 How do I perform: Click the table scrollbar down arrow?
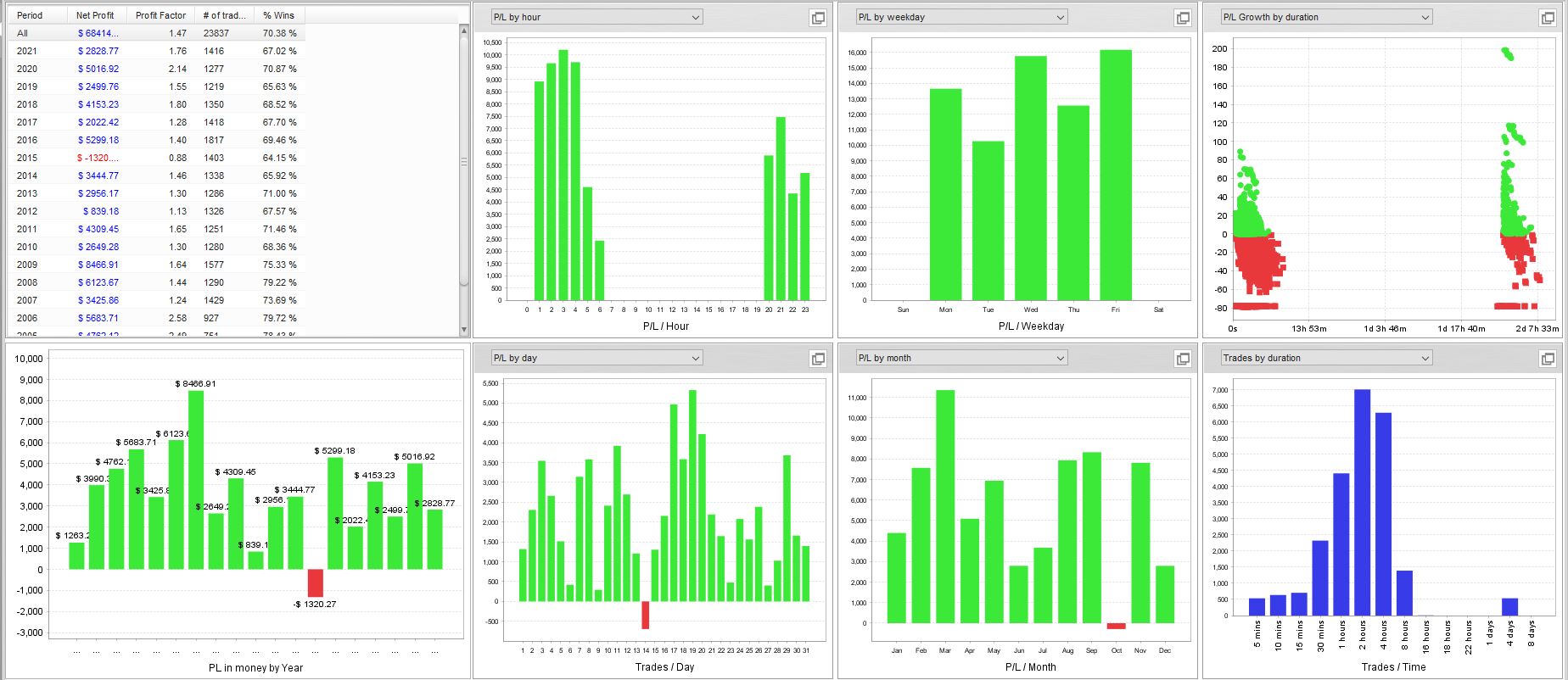[x=464, y=330]
